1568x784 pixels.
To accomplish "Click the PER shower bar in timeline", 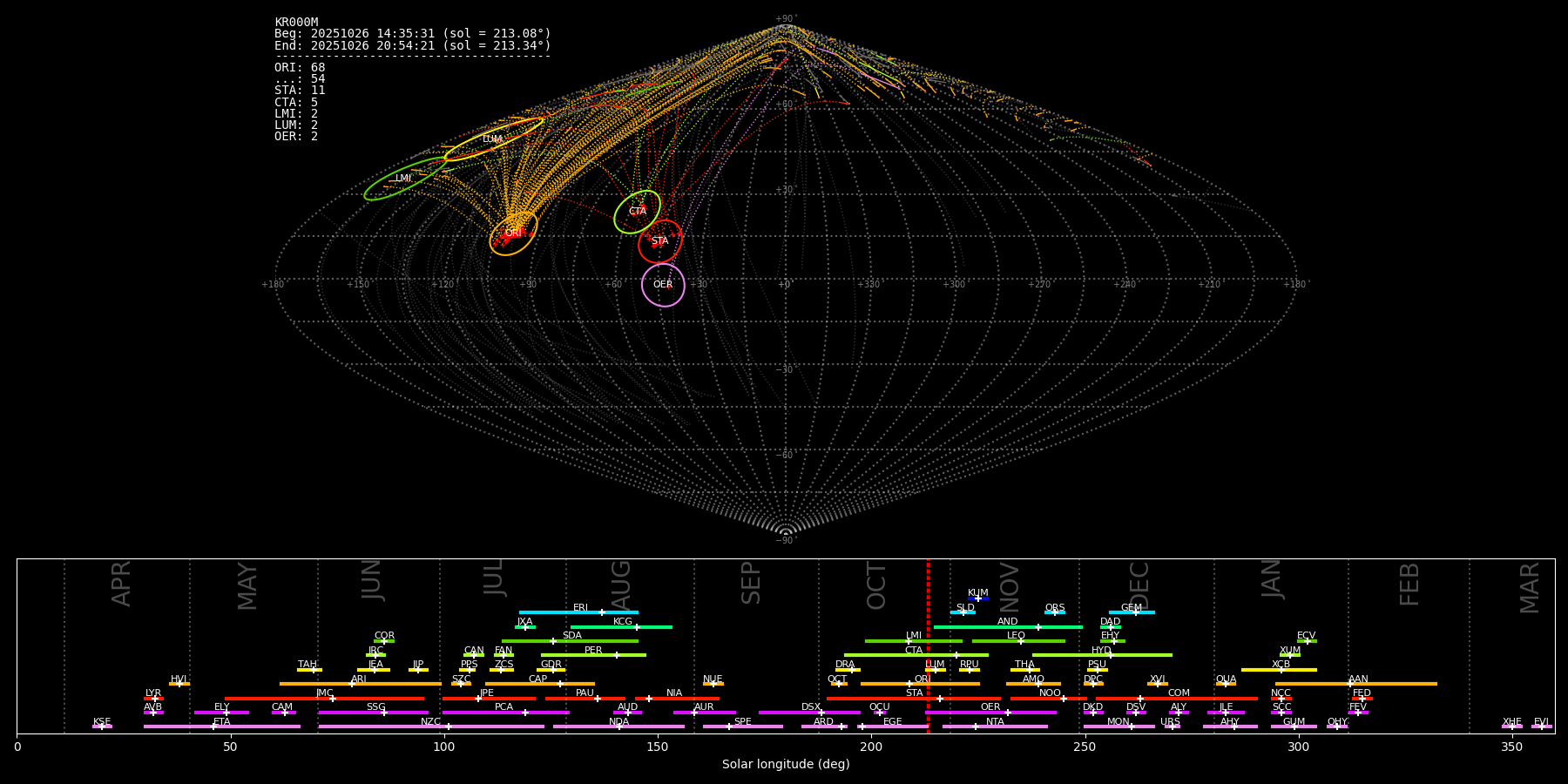I will (593, 655).
